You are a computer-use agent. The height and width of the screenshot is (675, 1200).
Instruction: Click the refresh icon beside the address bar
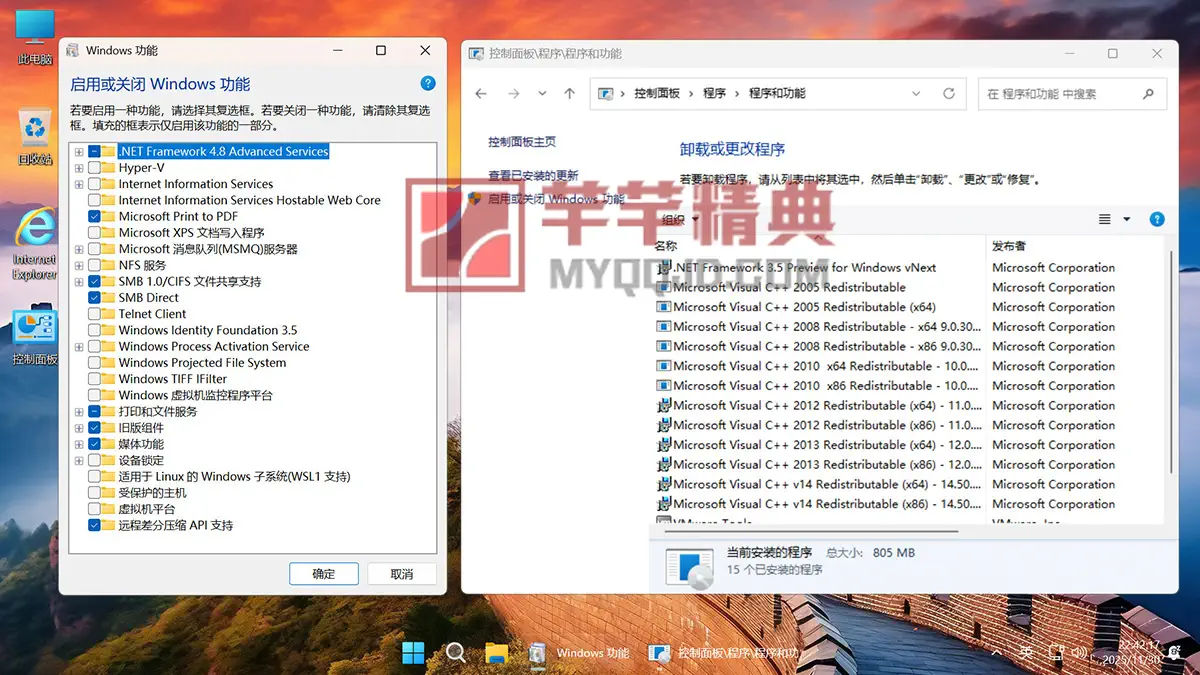[x=949, y=94]
